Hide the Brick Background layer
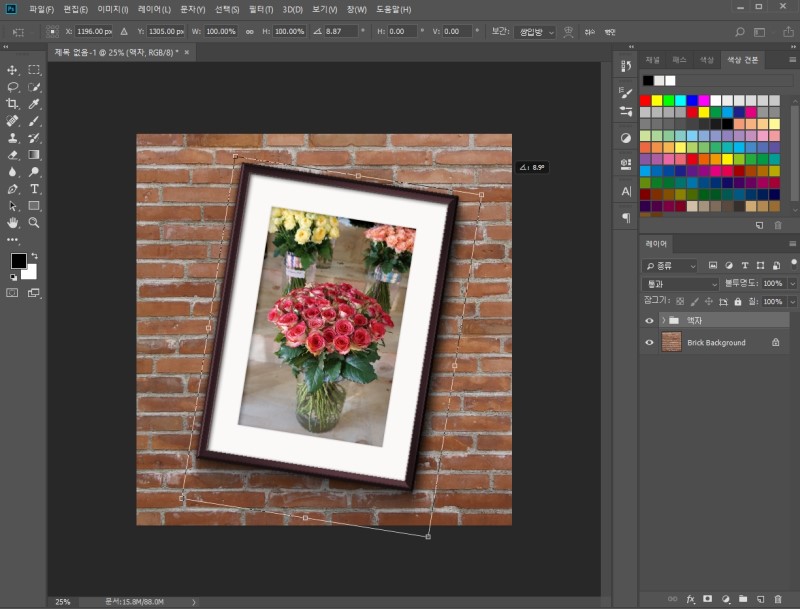Image resolution: width=800 pixels, height=609 pixels. (650, 342)
